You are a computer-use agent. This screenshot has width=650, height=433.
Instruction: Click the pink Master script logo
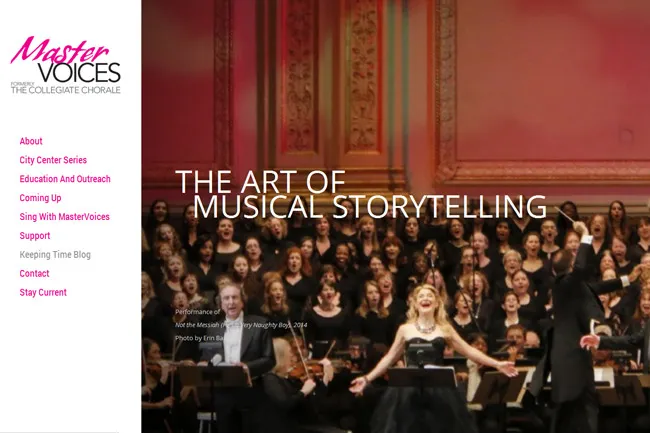(60, 50)
